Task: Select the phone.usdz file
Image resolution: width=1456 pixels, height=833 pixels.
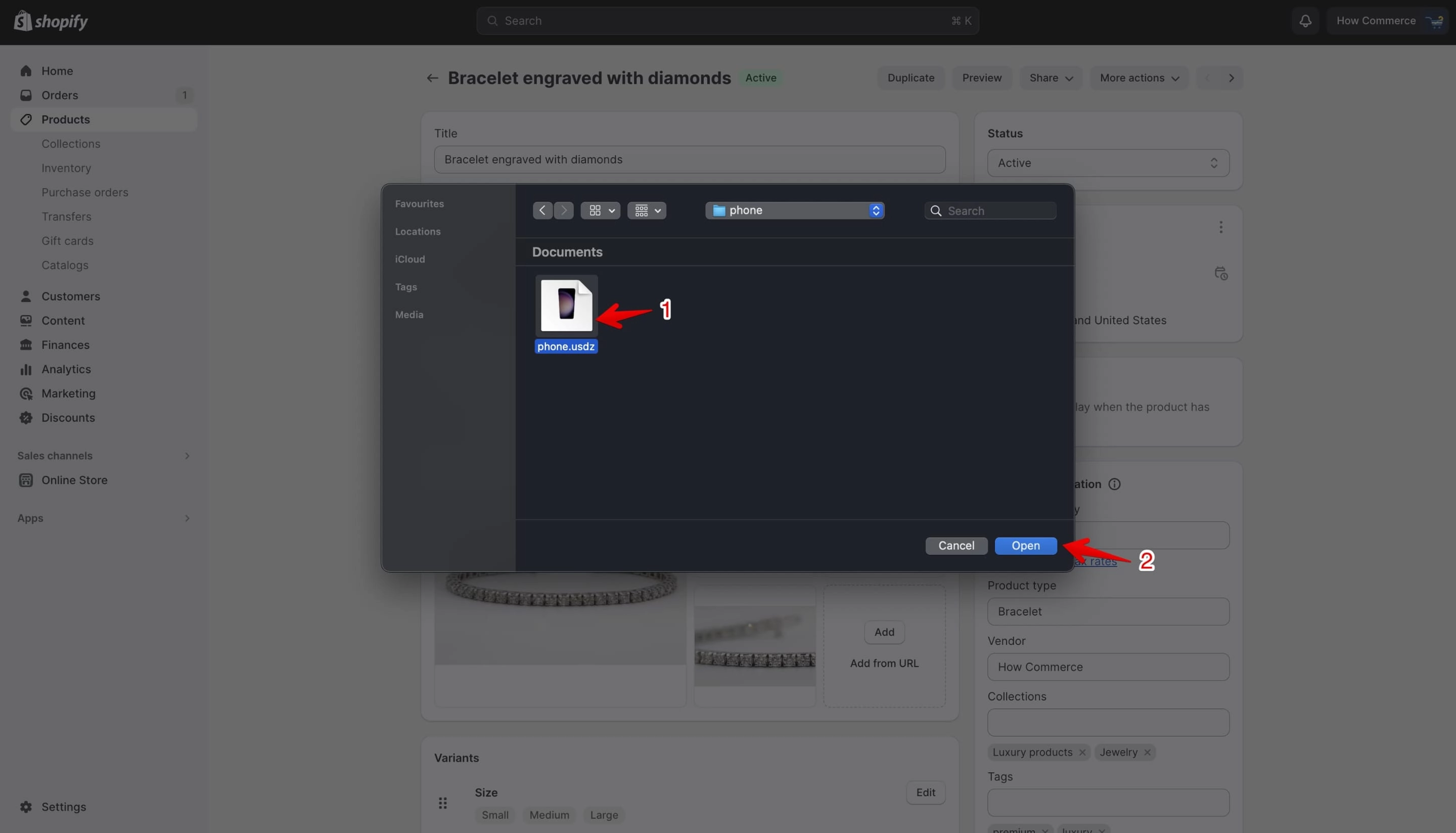Action: tap(566, 314)
